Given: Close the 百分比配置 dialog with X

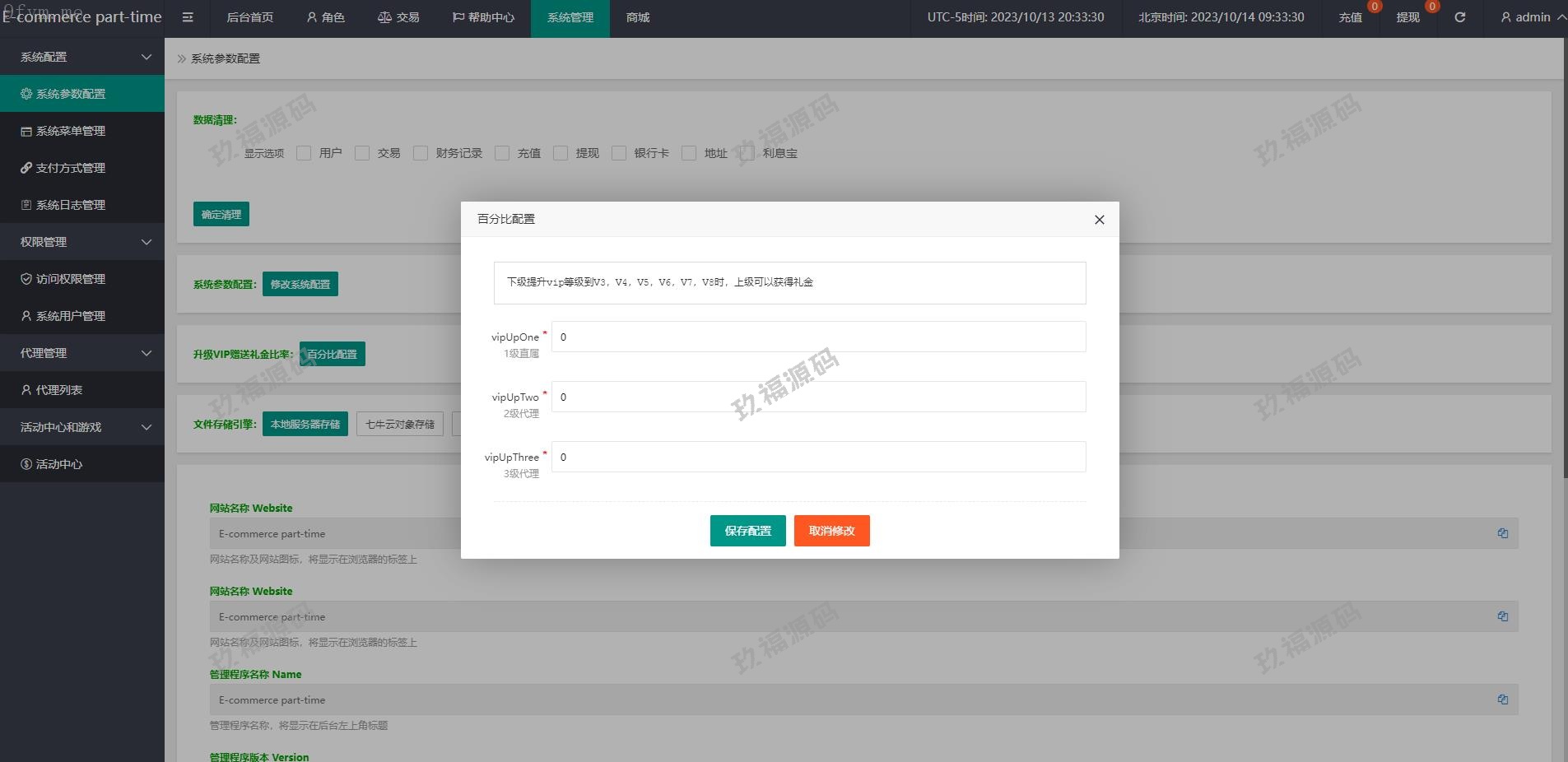Looking at the screenshot, I should (1099, 220).
